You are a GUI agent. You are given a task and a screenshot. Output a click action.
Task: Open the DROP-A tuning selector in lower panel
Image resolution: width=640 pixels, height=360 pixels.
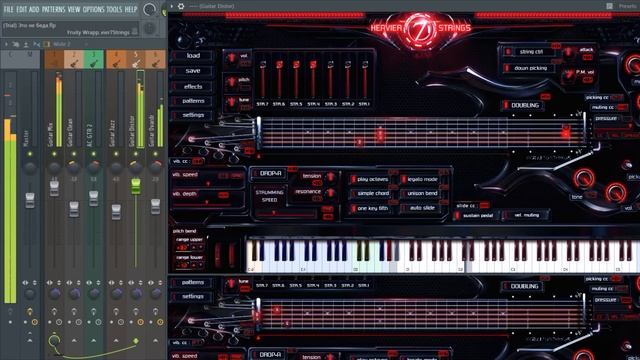[x=268, y=354]
